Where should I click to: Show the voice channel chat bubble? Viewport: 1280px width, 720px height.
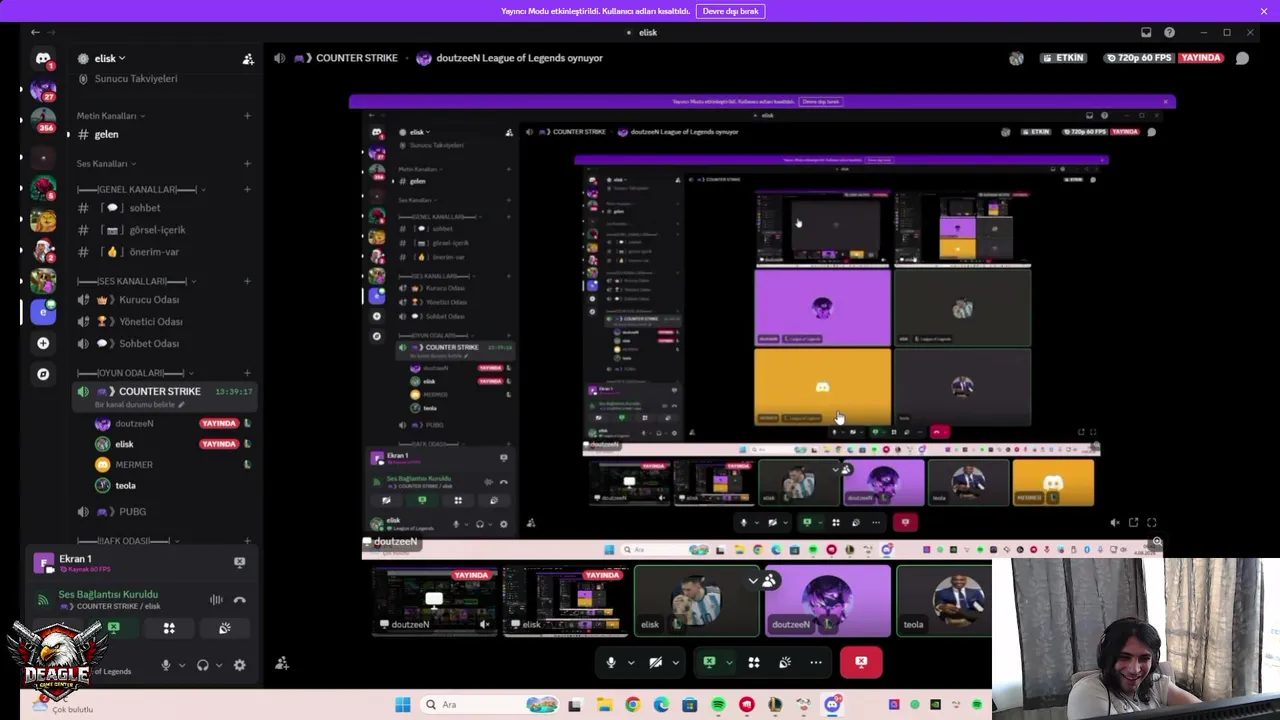click(x=1242, y=58)
